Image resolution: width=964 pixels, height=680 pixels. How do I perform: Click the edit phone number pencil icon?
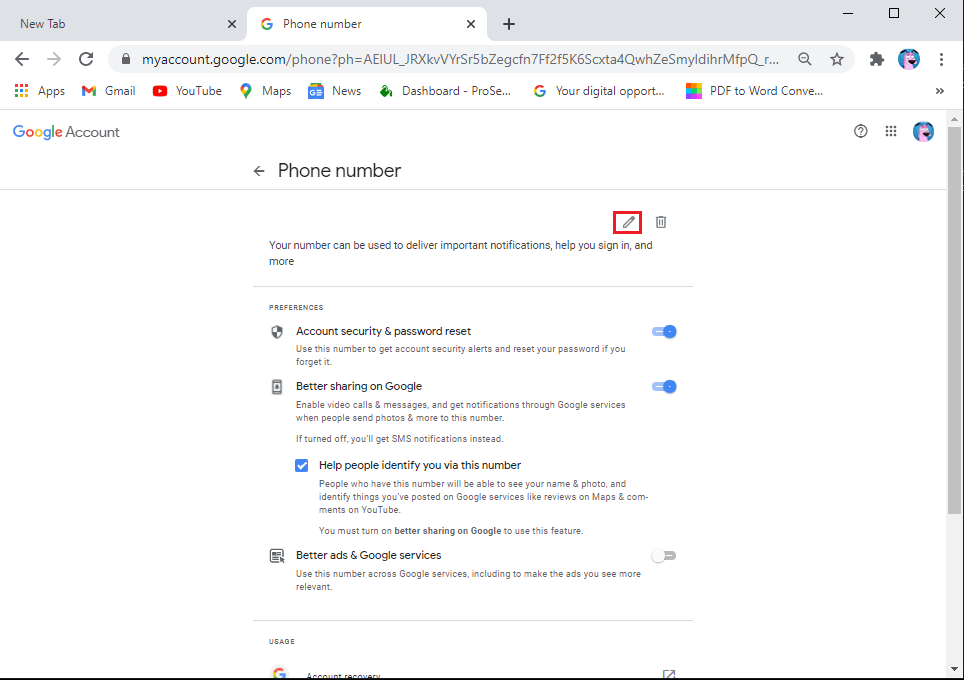click(627, 221)
